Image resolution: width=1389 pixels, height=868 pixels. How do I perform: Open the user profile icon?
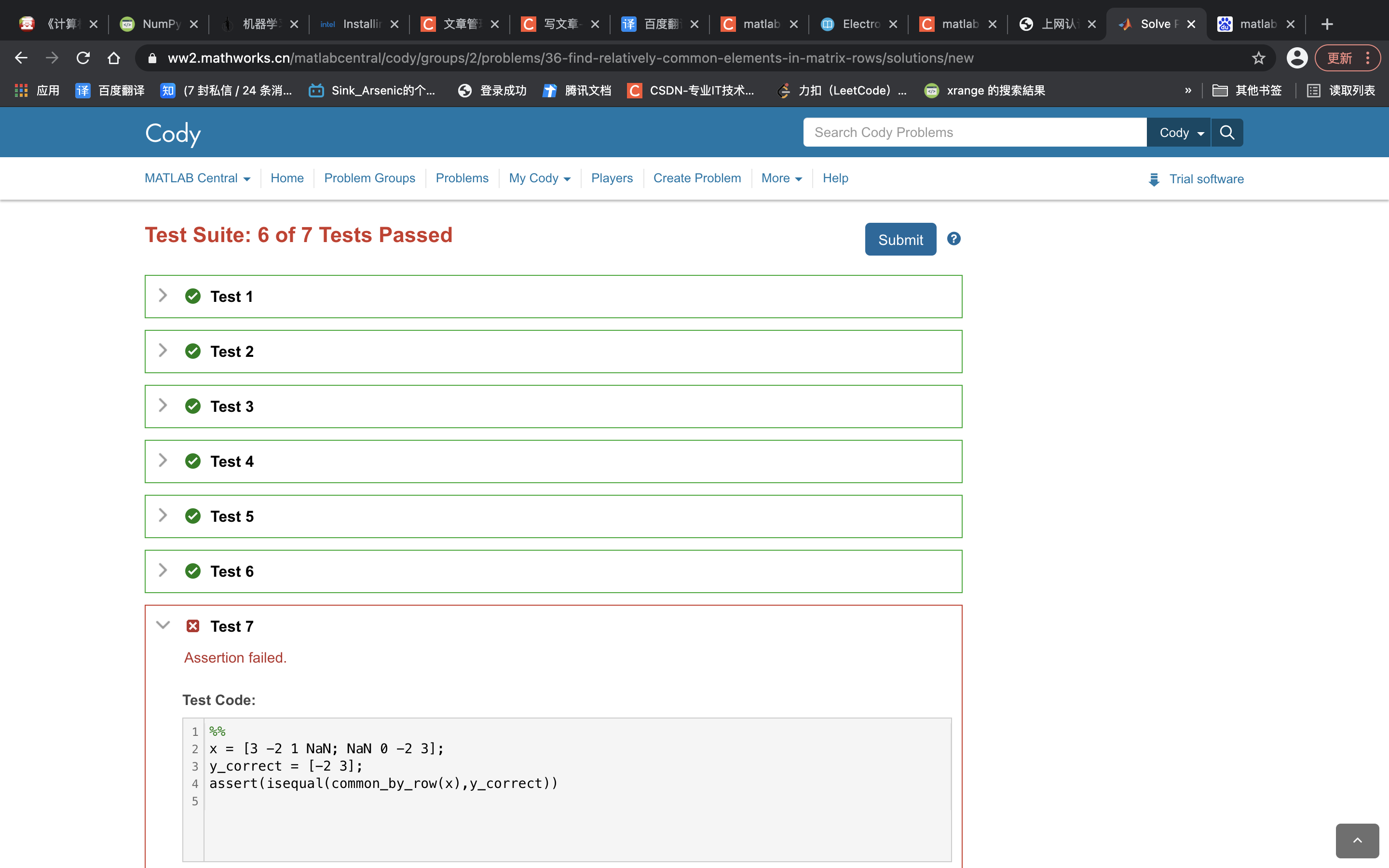click(1296, 58)
